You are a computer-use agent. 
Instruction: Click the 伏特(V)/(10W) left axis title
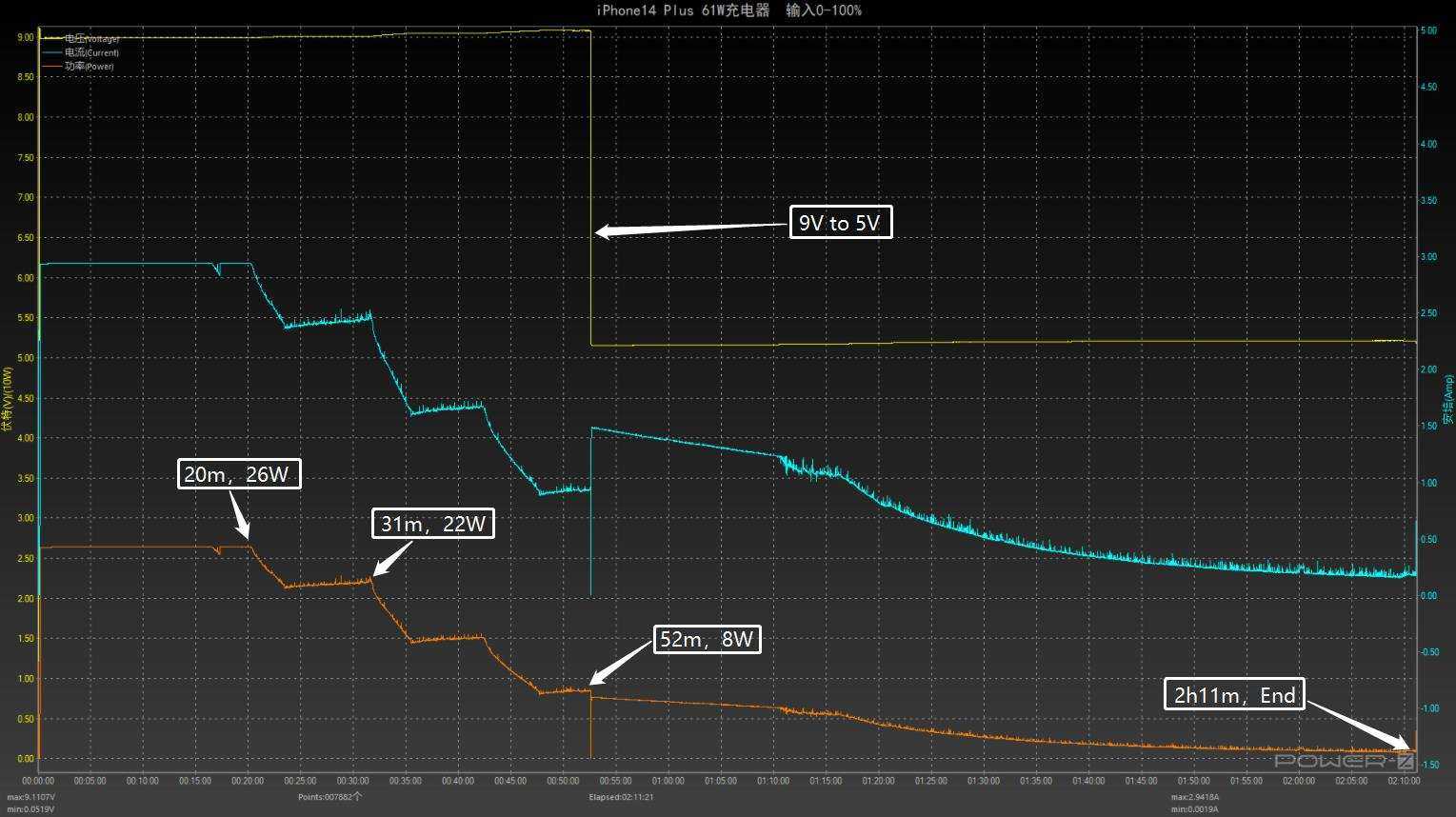click(8, 399)
